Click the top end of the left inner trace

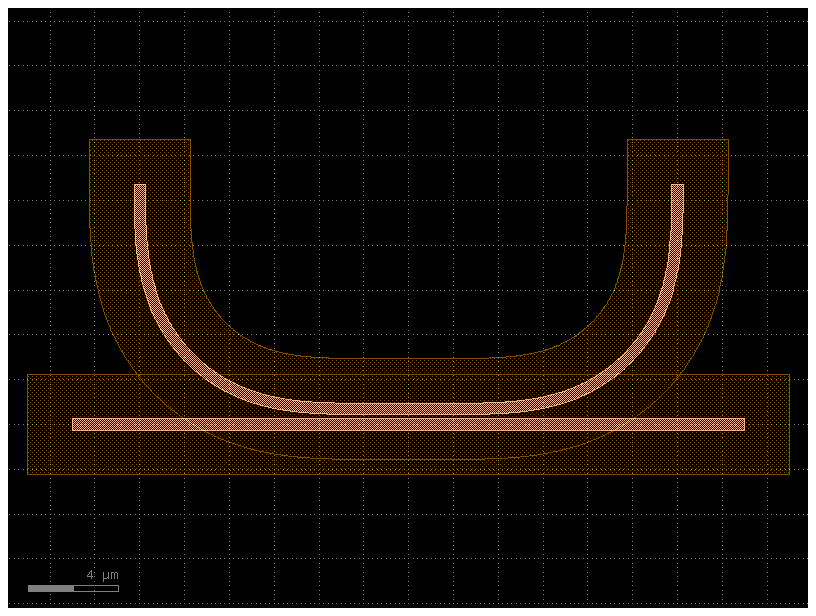pos(140,190)
